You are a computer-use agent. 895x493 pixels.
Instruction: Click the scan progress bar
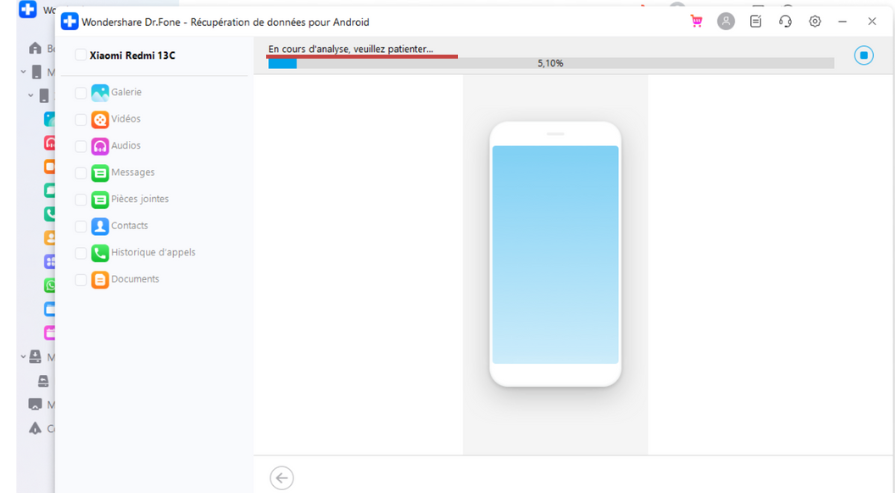click(551, 63)
